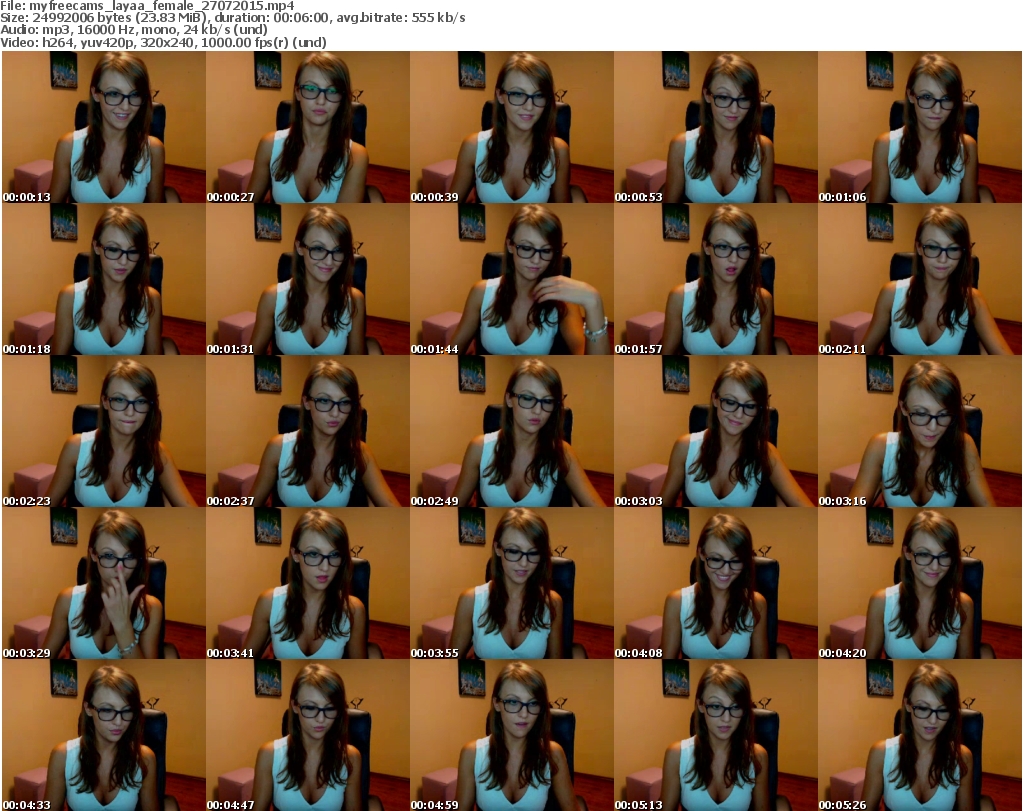
Task: Select the thumbnail frame stamped 00:03:41
Action: [x=308, y=583]
